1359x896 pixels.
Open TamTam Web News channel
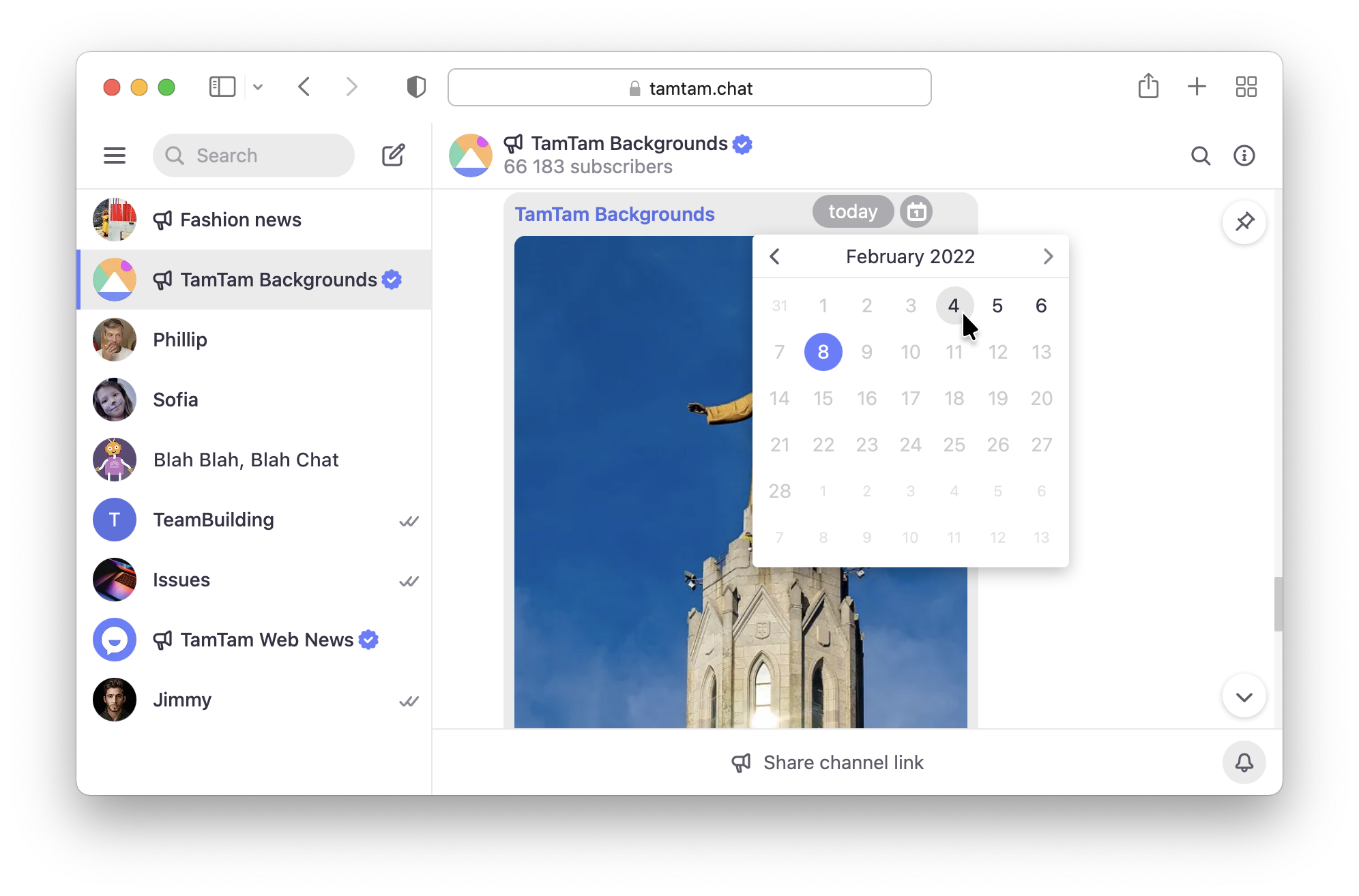(254, 640)
